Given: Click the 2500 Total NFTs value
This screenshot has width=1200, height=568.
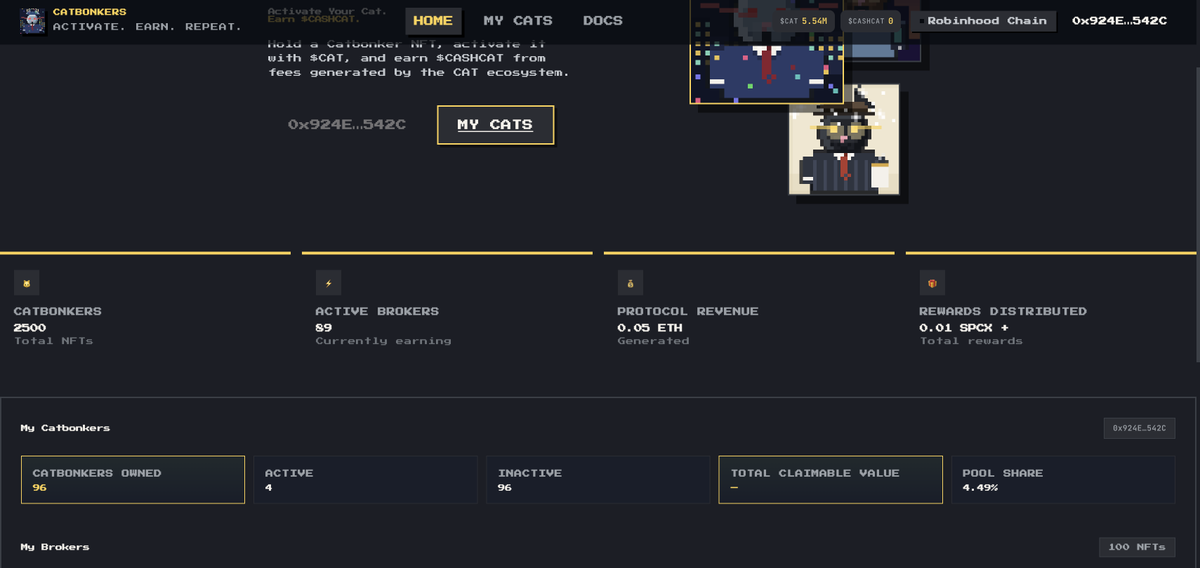Looking at the screenshot, I should click(x=30, y=327).
